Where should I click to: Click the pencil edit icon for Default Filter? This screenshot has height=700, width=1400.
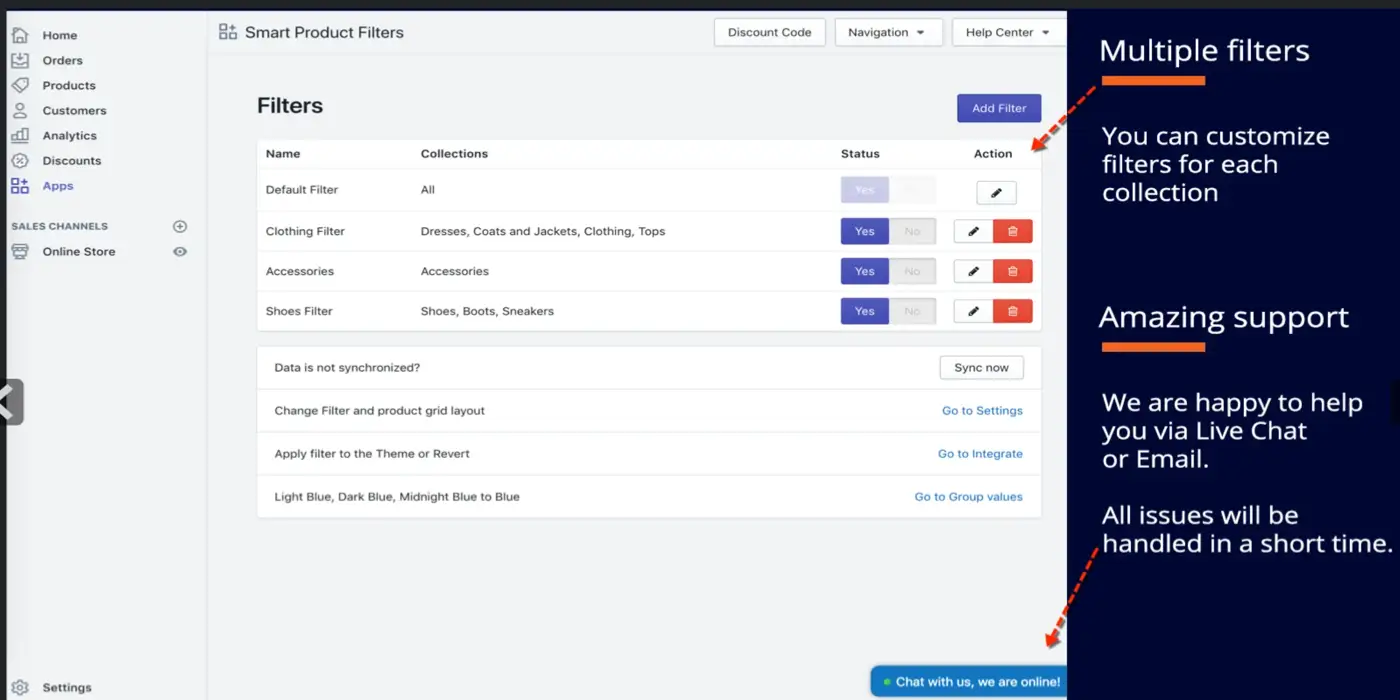point(996,193)
